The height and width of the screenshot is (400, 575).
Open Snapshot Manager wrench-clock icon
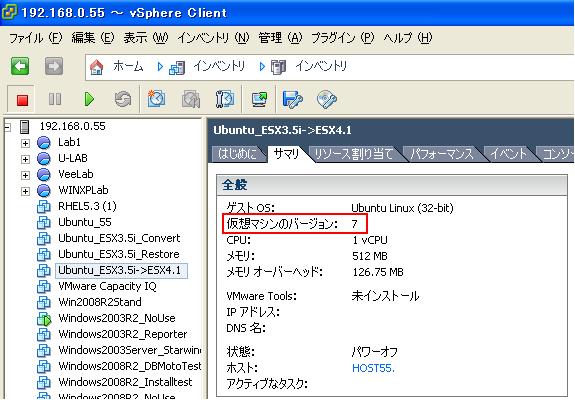[x=225, y=99]
